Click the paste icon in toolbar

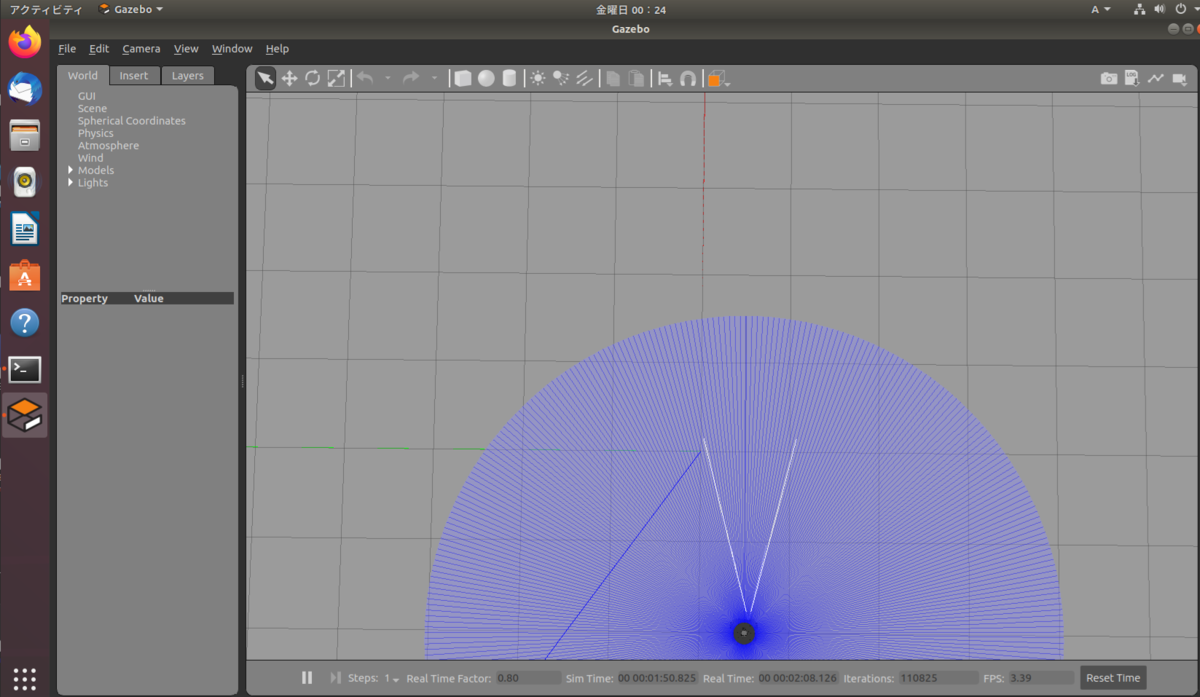click(x=636, y=78)
